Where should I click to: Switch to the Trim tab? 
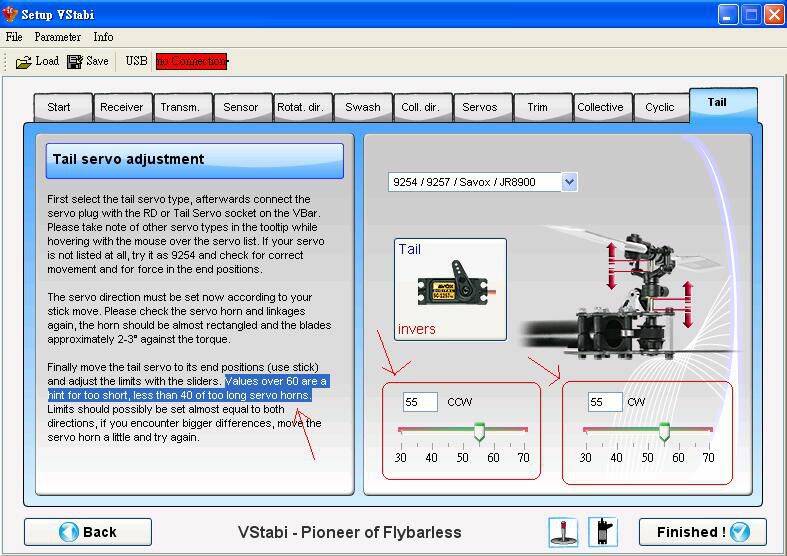543,107
